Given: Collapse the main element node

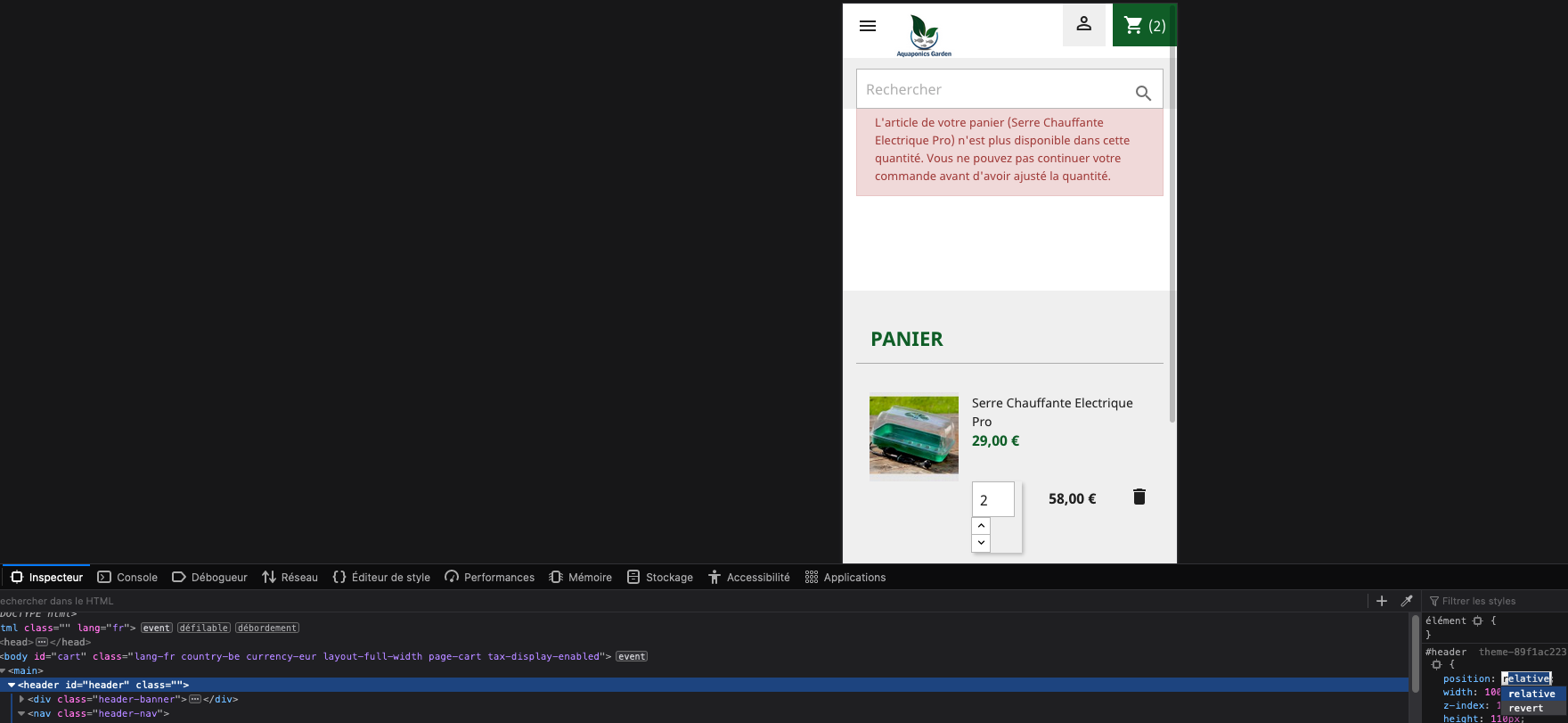Looking at the screenshot, I should pyautogui.click(x=3, y=670).
